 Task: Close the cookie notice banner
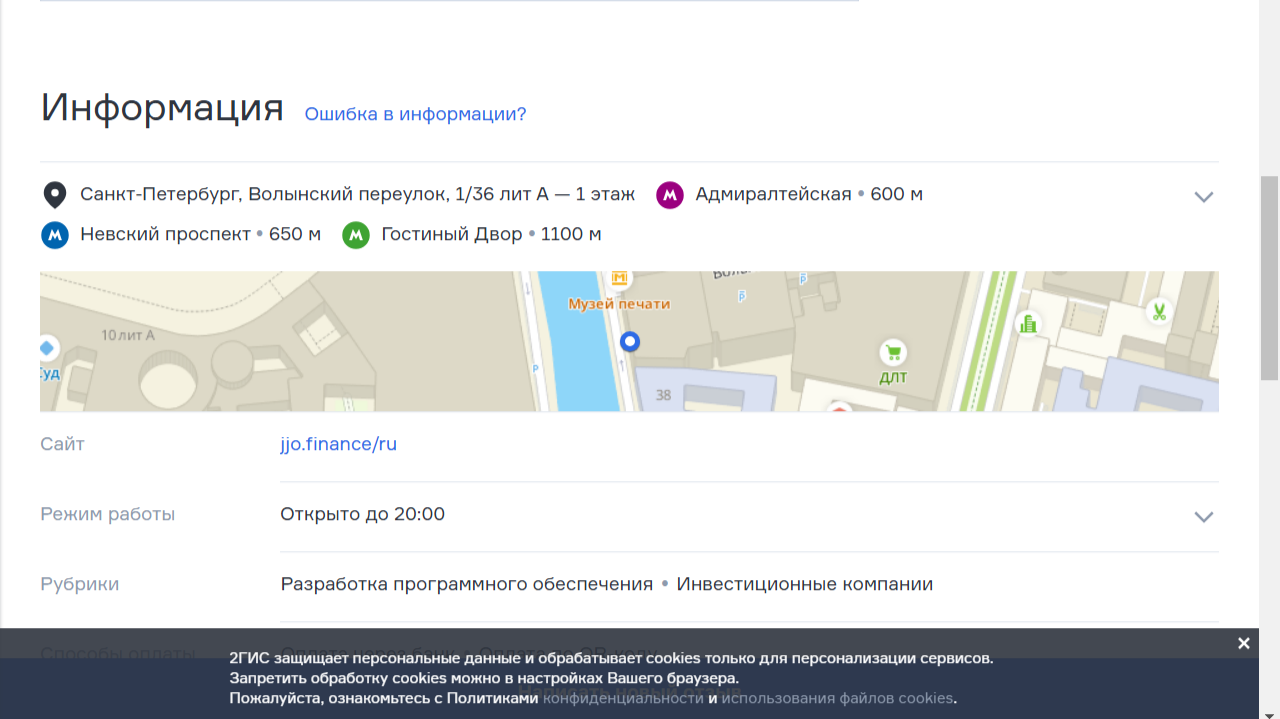click(1243, 643)
